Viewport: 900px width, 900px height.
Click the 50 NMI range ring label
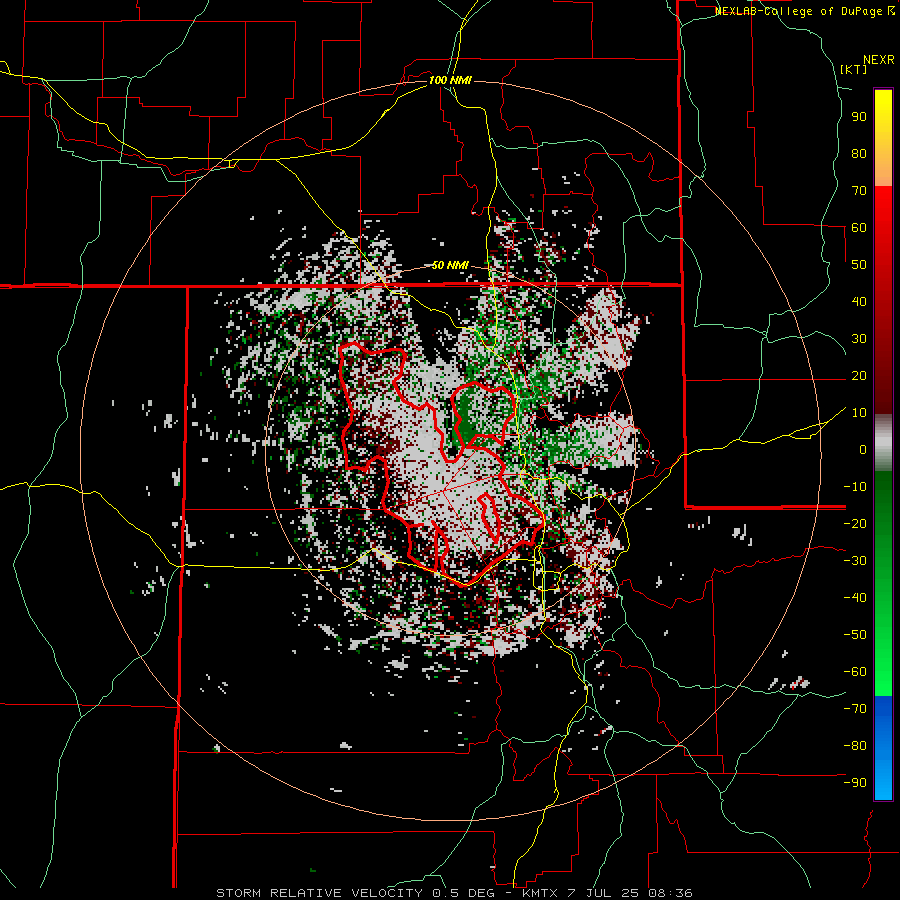(450, 265)
